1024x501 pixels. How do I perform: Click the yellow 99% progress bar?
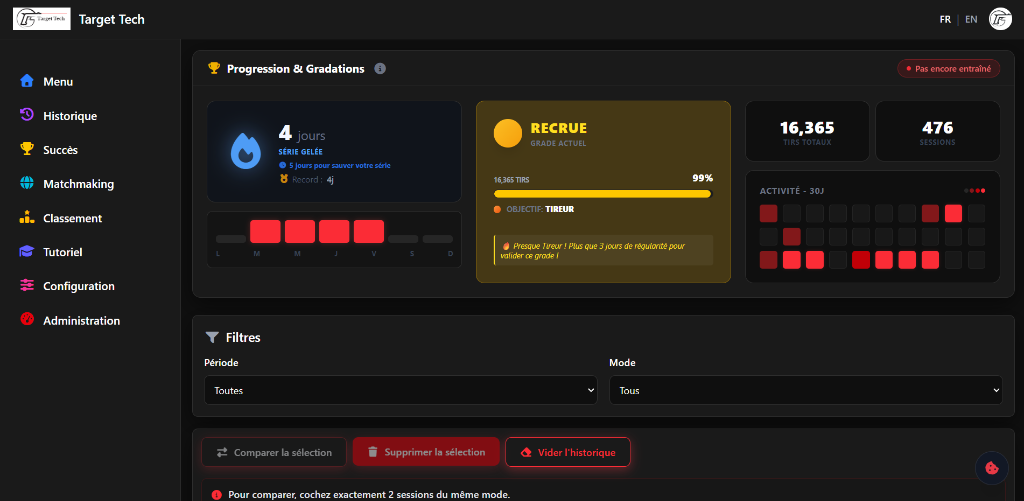(602, 194)
